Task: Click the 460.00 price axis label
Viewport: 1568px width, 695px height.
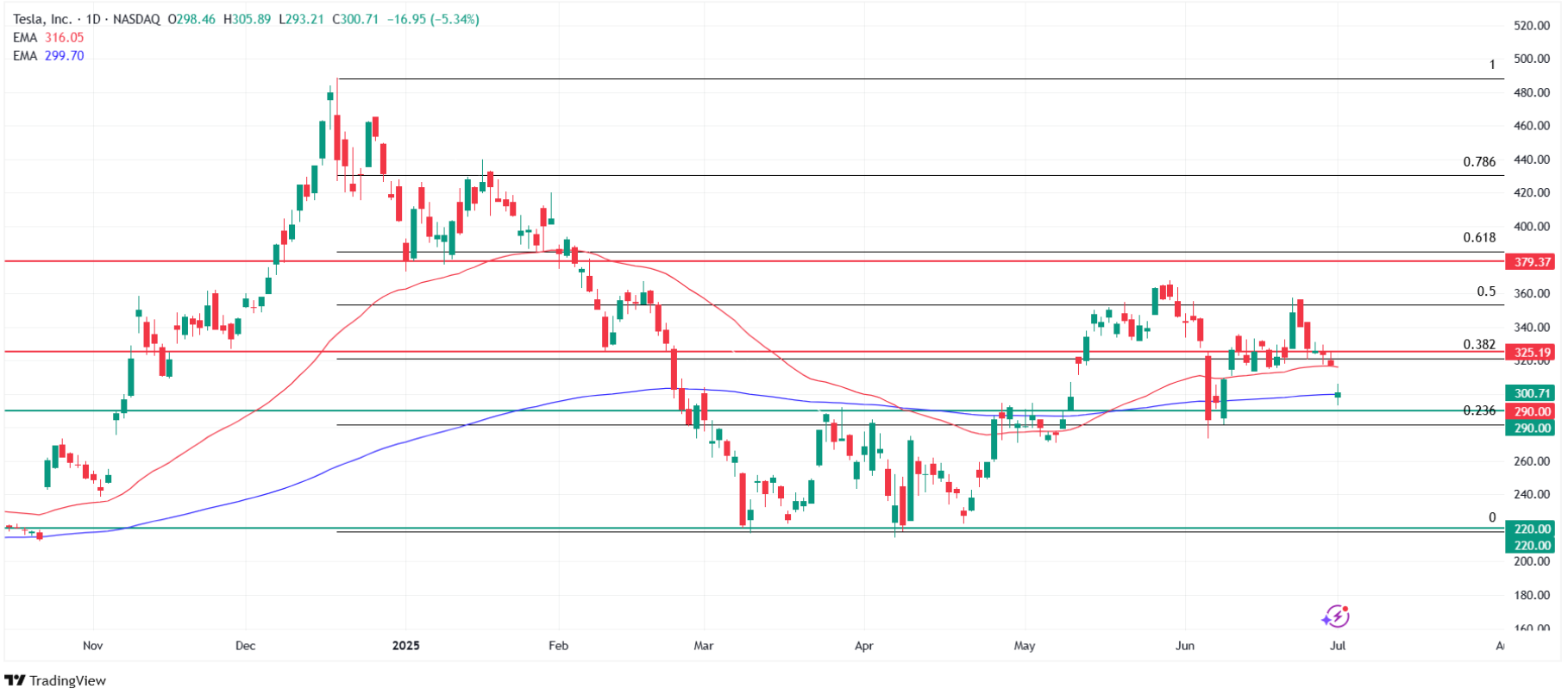Action: pyautogui.click(x=1532, y=126)
